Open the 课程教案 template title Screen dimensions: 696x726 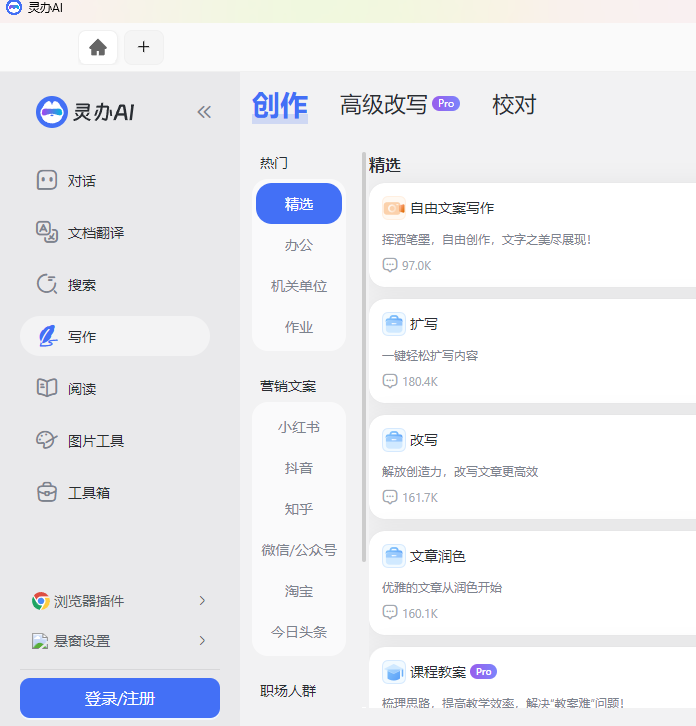[438, 672]
